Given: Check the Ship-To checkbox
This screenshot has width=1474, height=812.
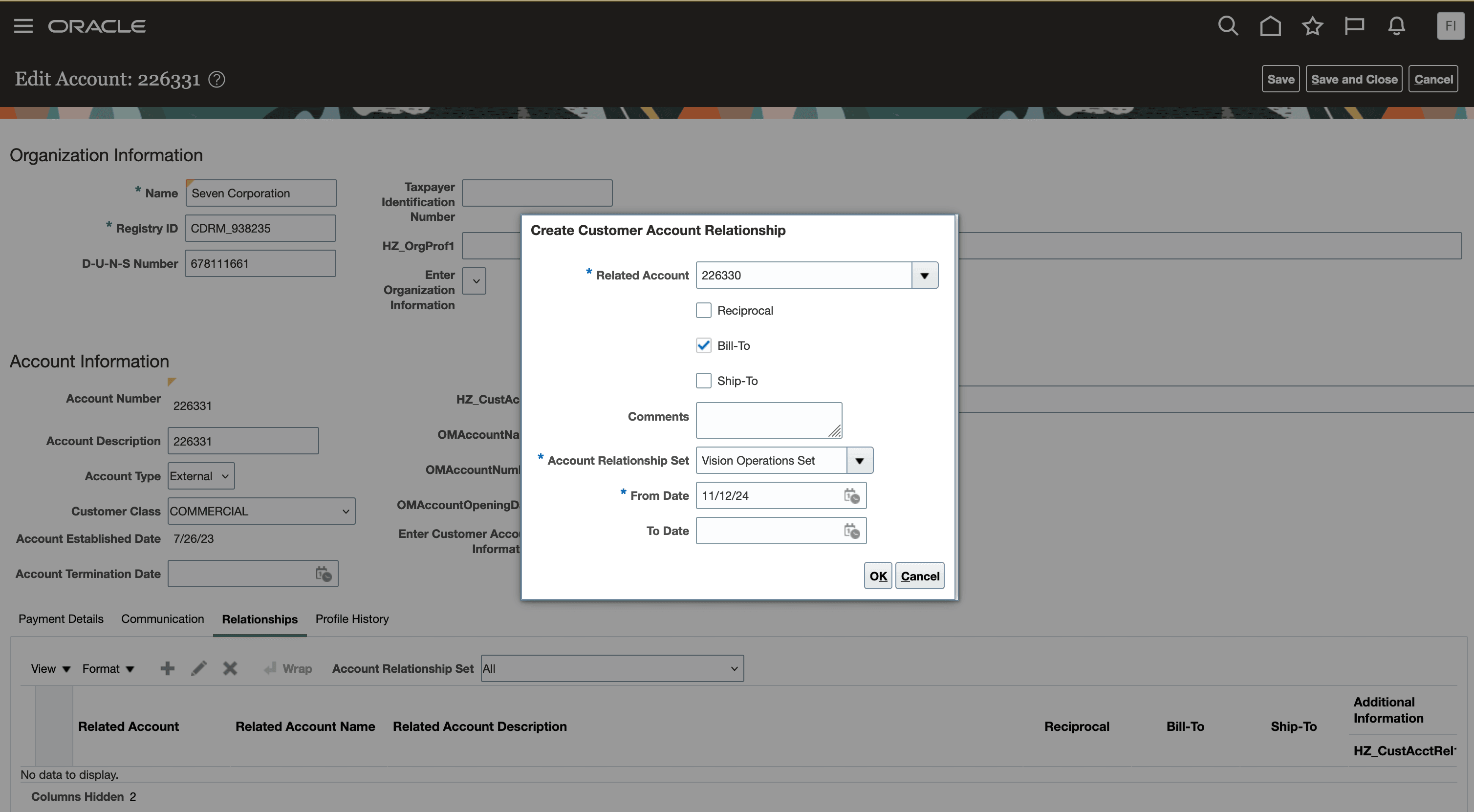Looking at the screenshot, I should (703, 381).
